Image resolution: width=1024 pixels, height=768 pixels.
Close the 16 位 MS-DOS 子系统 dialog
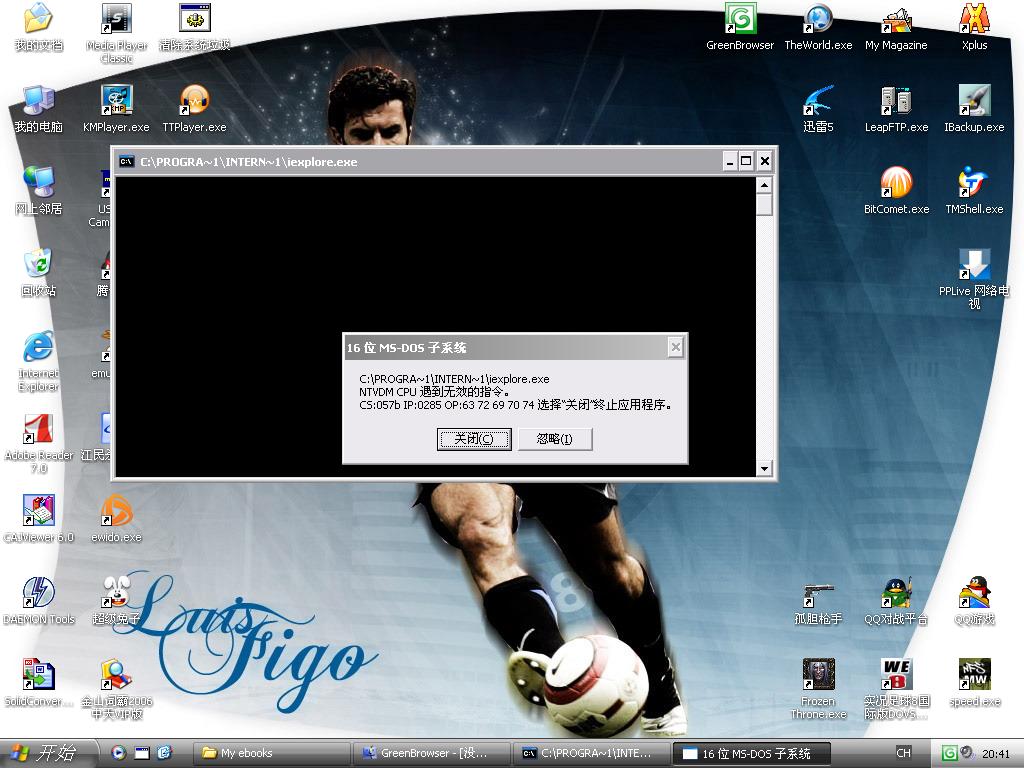[675, 347]
